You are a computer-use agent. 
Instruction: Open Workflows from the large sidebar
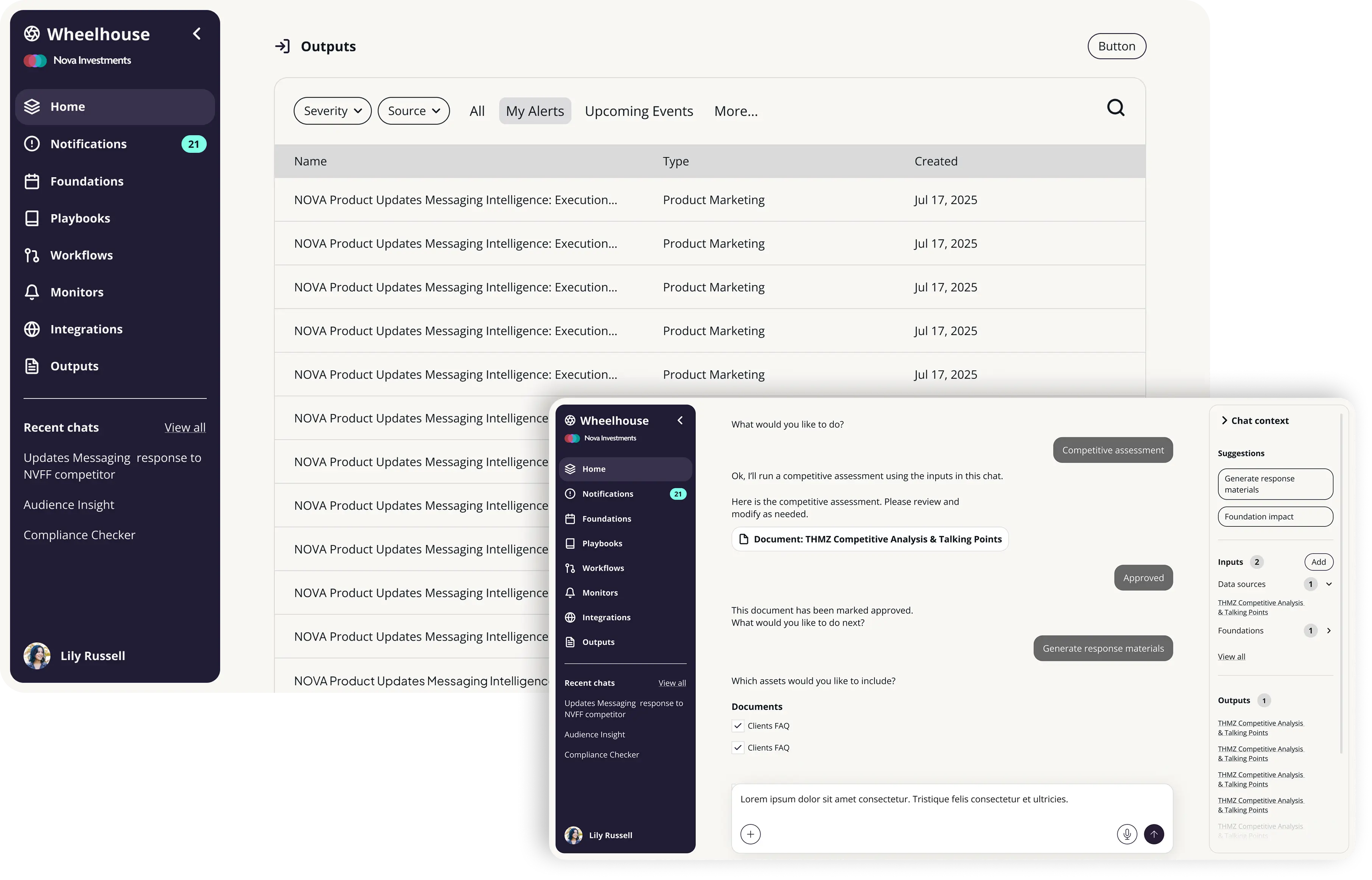pyautogui.click(x=81, y=255)
